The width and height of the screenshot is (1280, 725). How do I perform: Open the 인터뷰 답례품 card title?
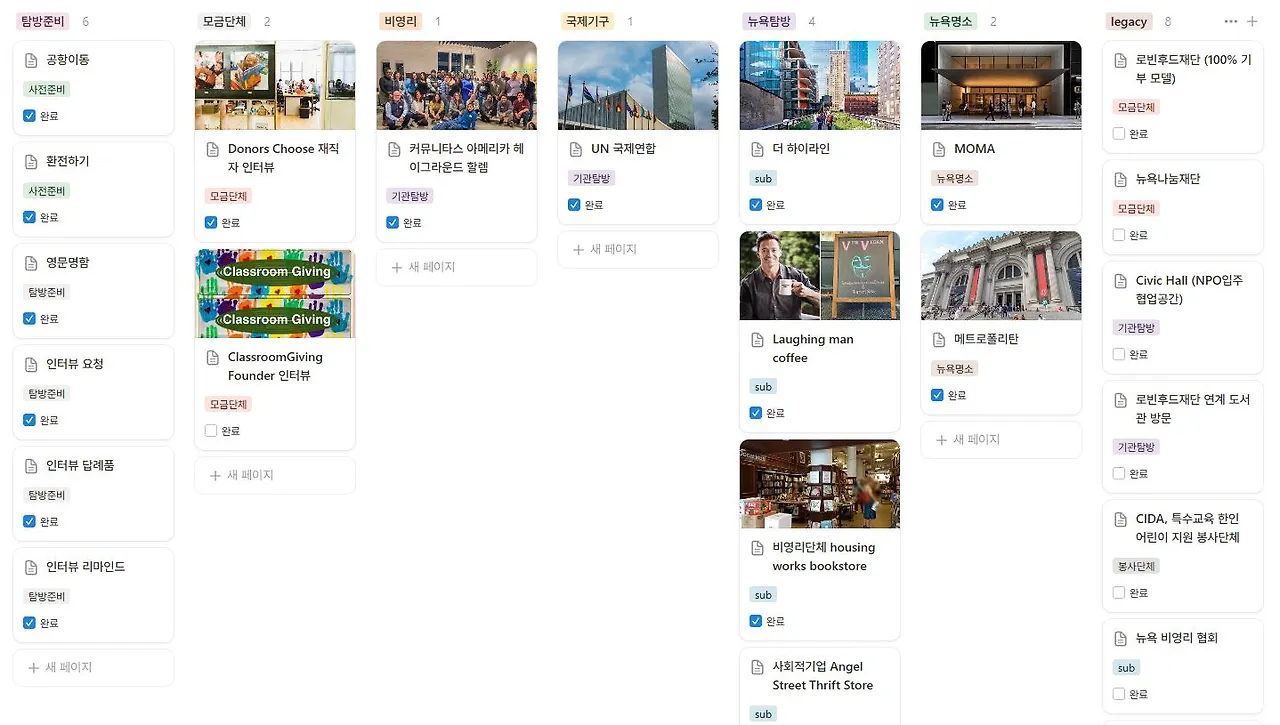pos(80,465)
